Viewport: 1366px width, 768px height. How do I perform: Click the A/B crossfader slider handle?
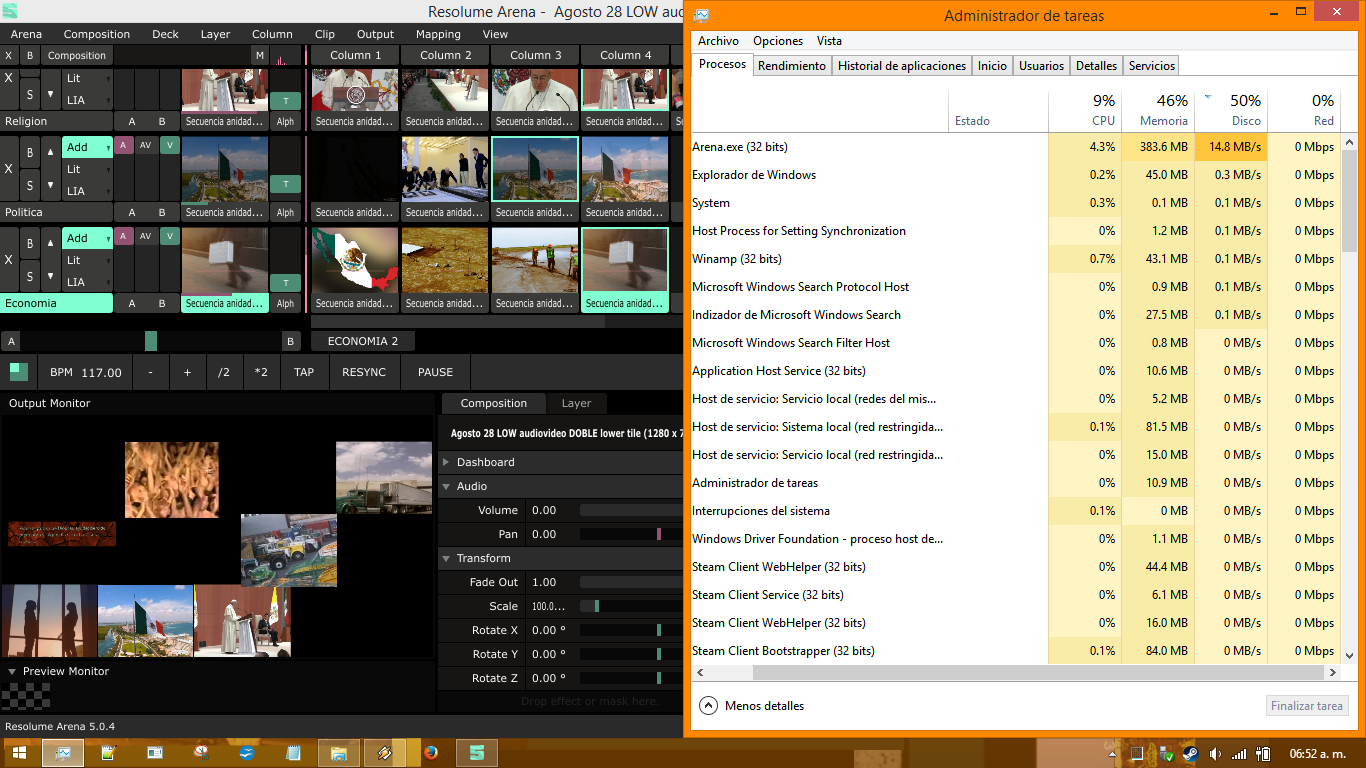point(151,341)
